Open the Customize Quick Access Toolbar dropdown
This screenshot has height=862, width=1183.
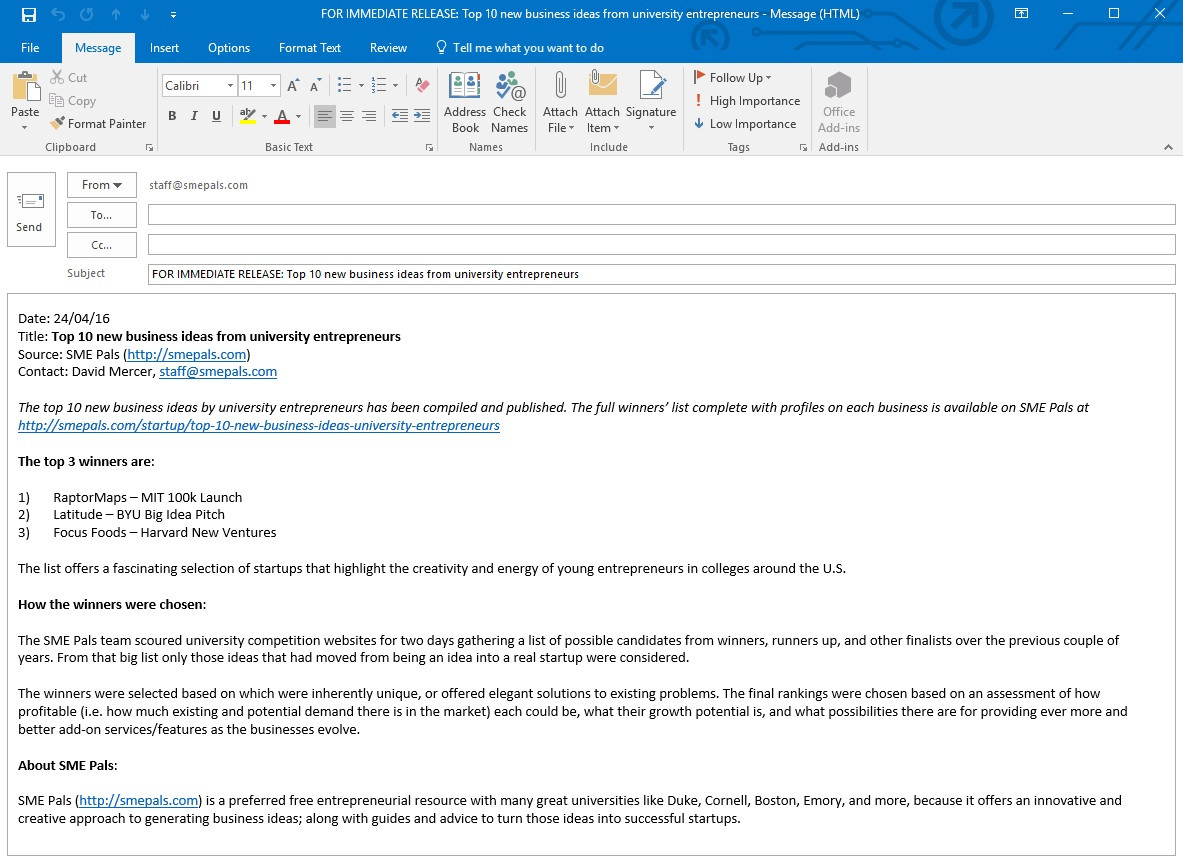174,14
